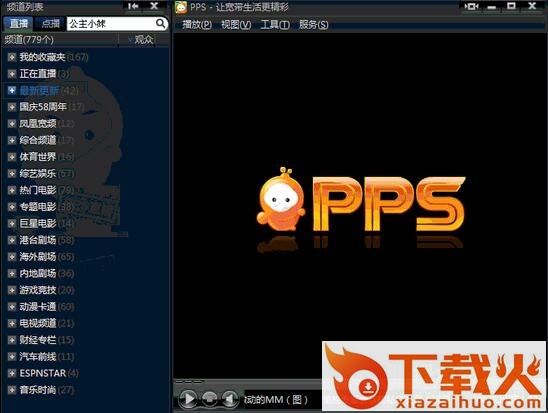Click the scrolling ticker text 动的MM（图）
Viewport: 548px width, 413px height.
276,399
